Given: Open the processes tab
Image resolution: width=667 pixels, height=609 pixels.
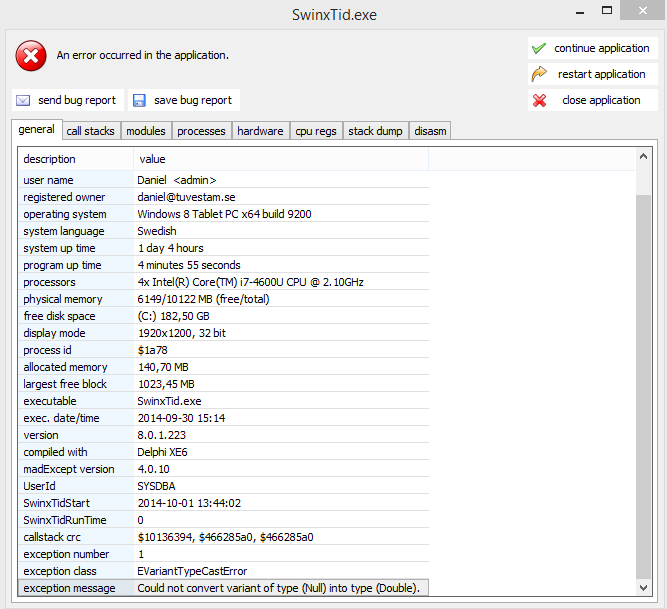Looking at the screenshot, I should point(201,131).
